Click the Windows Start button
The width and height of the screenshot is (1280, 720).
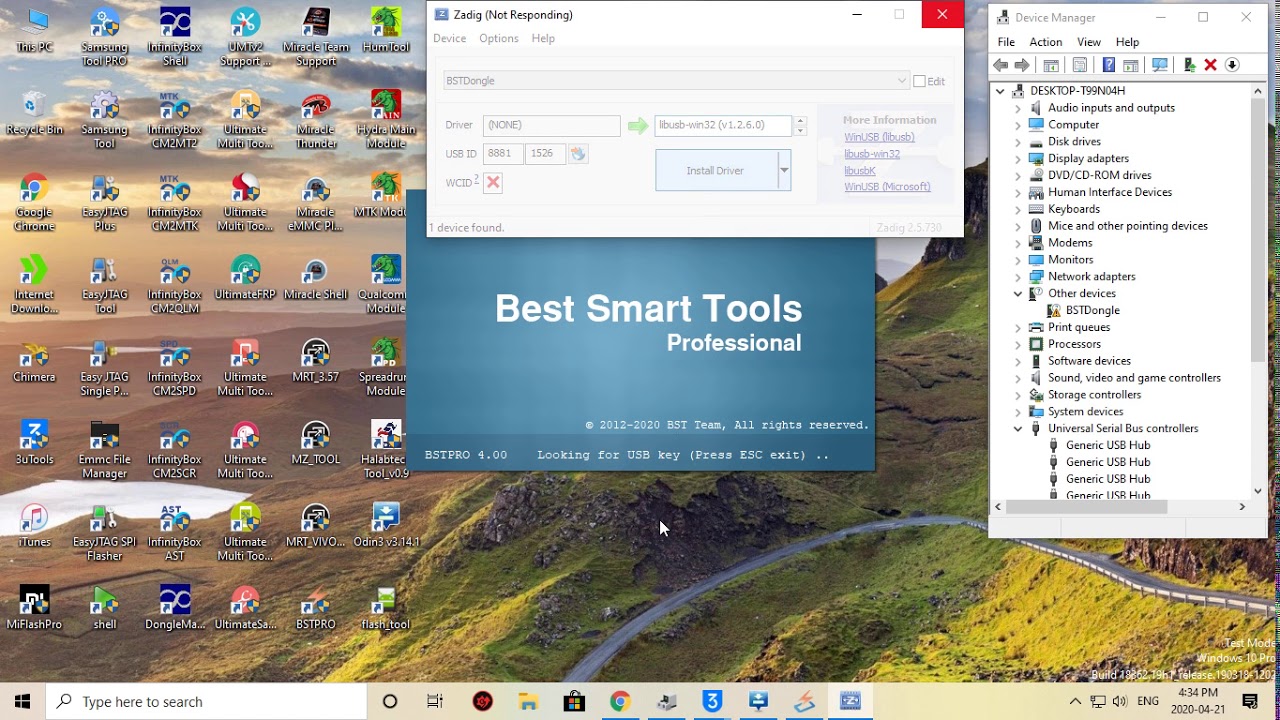(23, 702)
